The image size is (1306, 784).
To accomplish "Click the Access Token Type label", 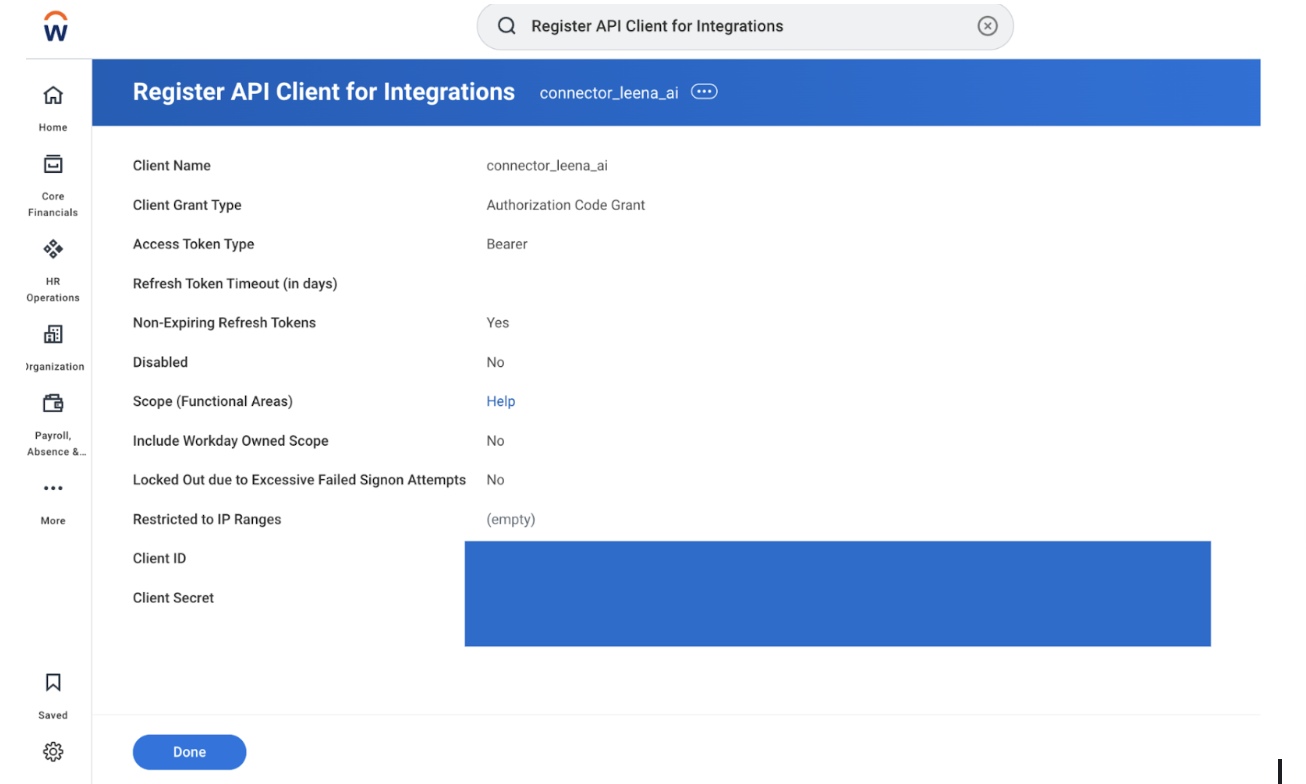I will [x=194, y=244].
